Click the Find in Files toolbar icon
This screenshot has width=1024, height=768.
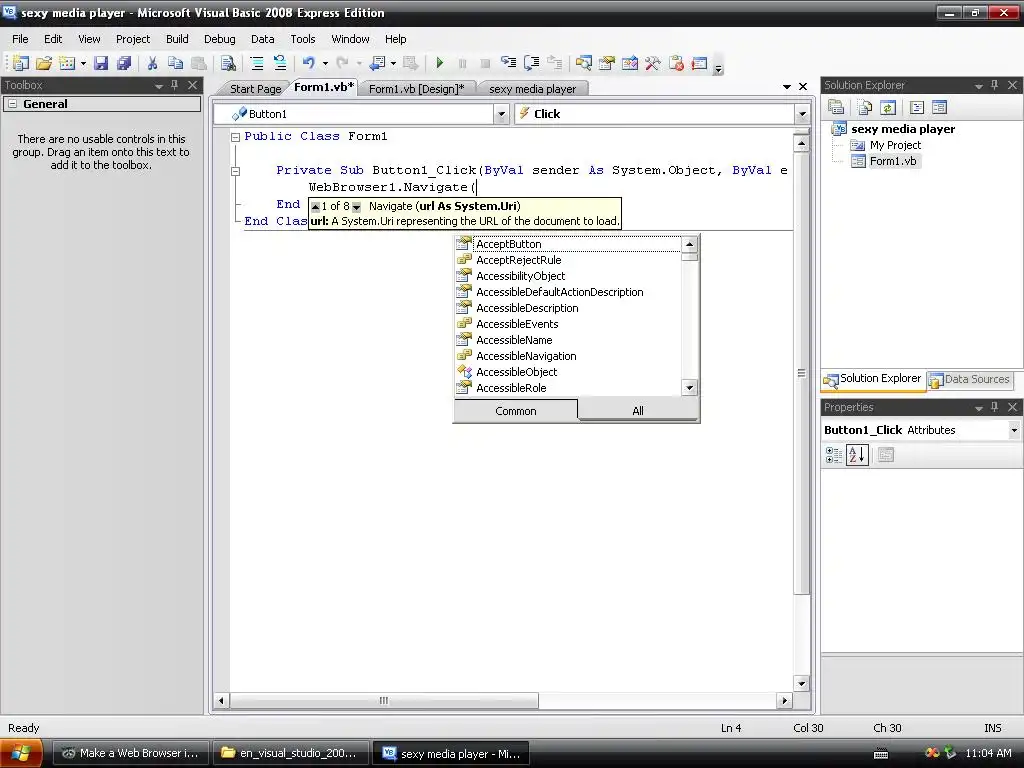tap(227, 63)
